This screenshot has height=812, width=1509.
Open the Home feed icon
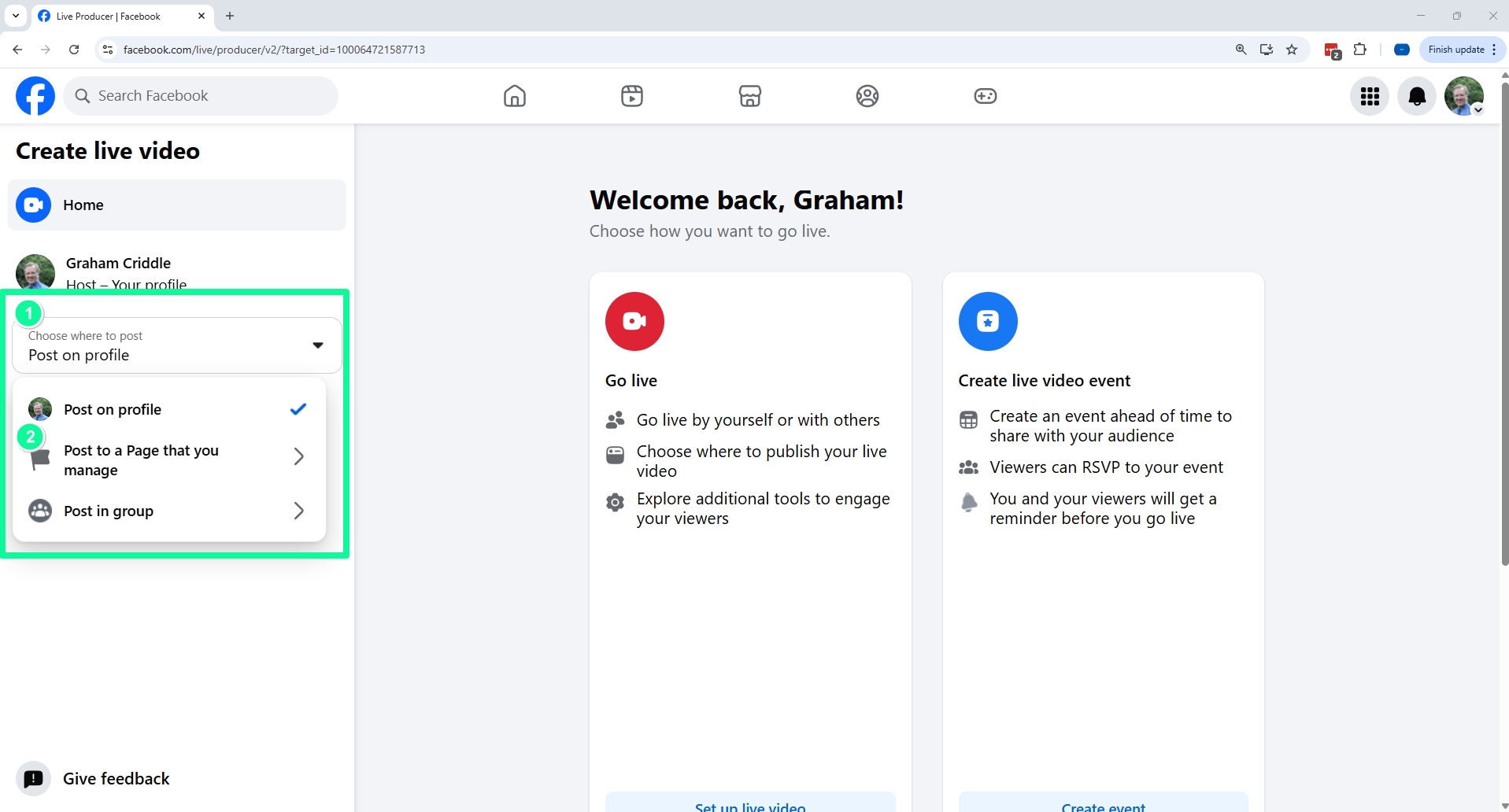click(515, 96)
